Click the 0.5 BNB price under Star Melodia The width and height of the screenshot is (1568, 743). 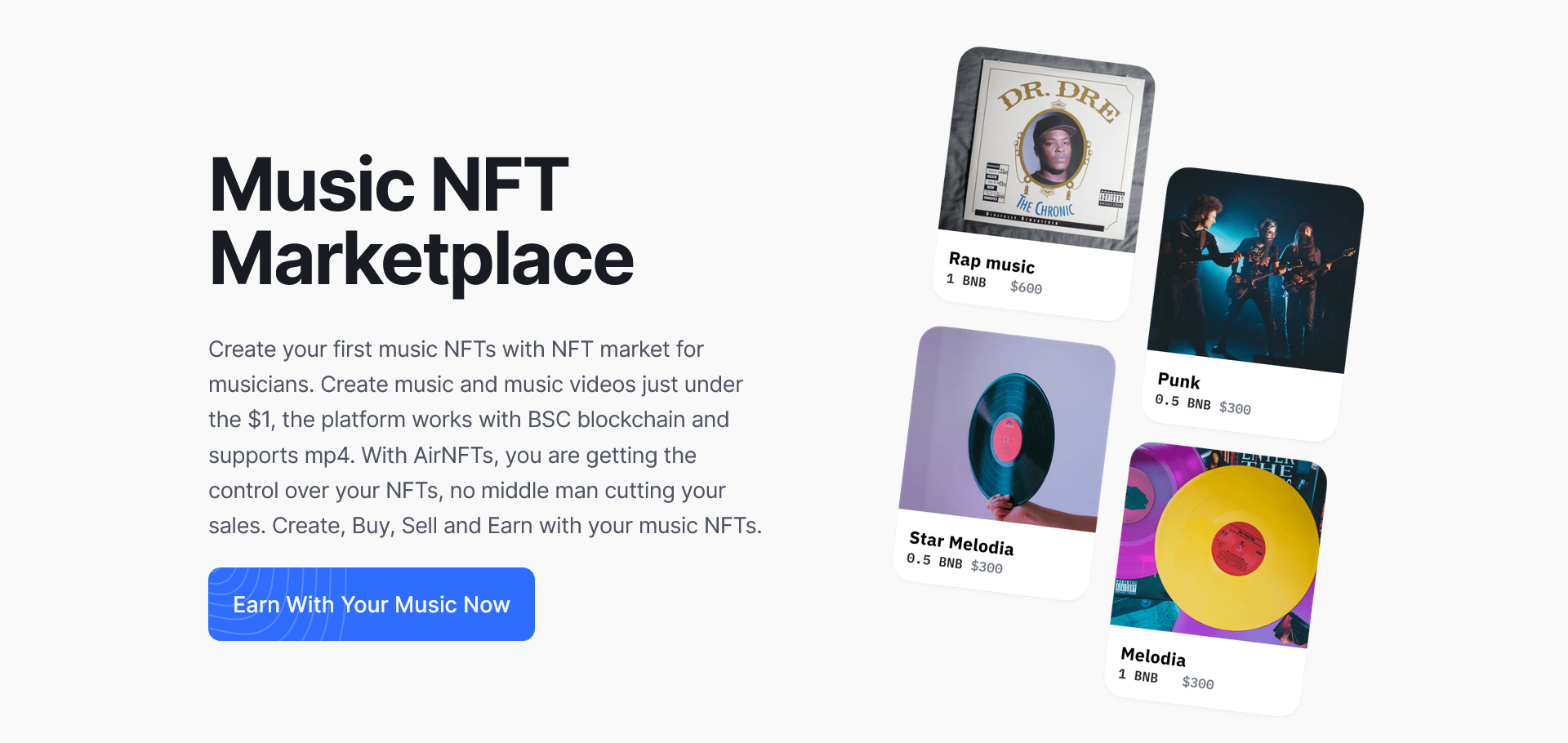click(x=934, y=561)
